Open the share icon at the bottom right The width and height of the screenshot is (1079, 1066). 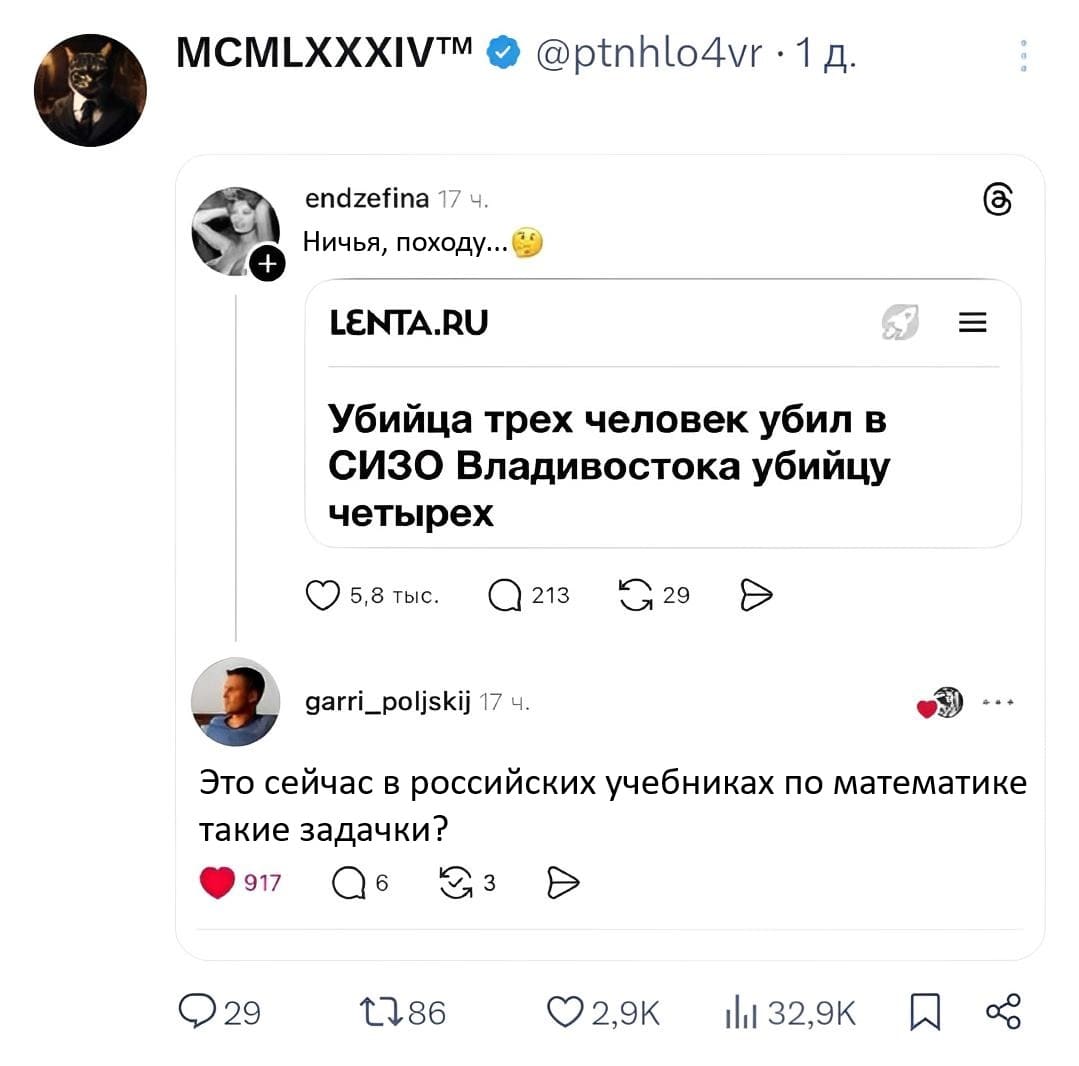(x=1007, y=1012)
